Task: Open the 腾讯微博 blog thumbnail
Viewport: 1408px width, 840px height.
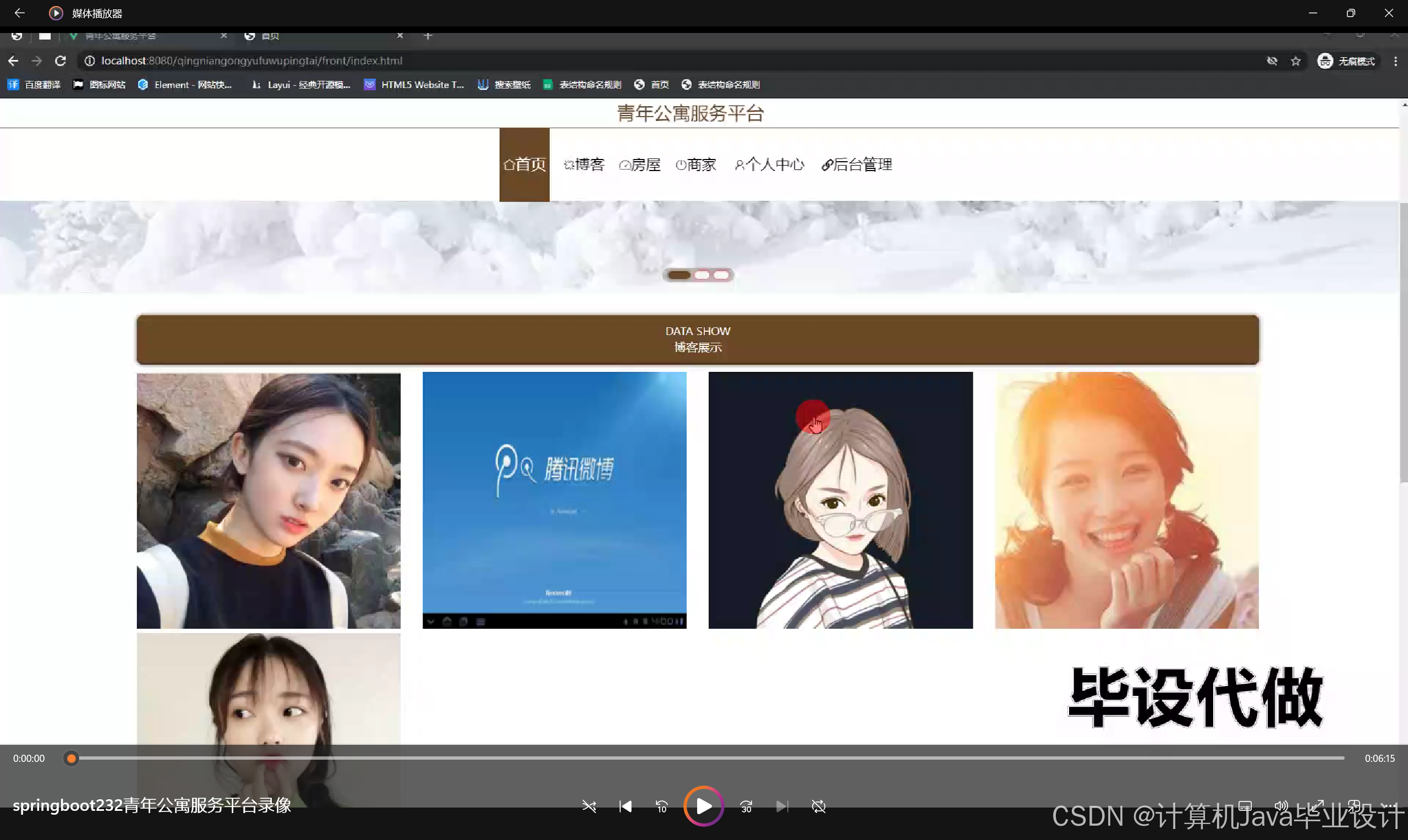Action: point(554,500)
